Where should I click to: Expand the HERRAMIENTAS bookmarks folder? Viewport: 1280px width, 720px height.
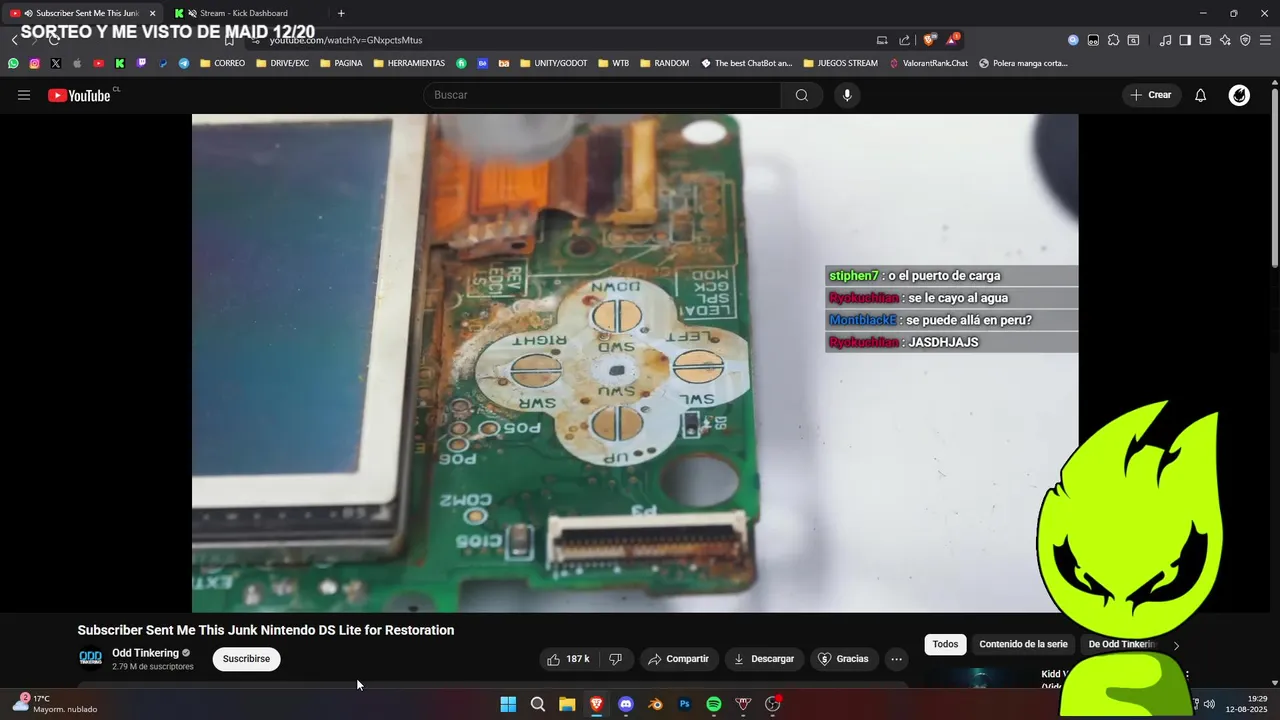point(409,63)
